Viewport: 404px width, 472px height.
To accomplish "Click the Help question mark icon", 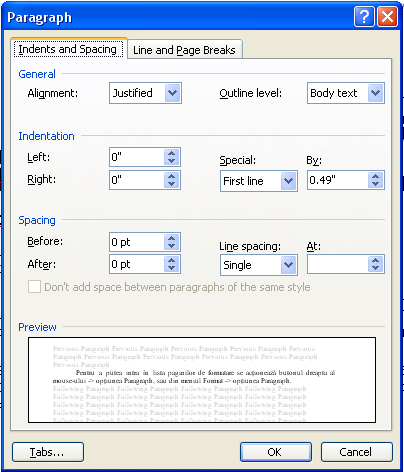I will click(x=364, y=16).
